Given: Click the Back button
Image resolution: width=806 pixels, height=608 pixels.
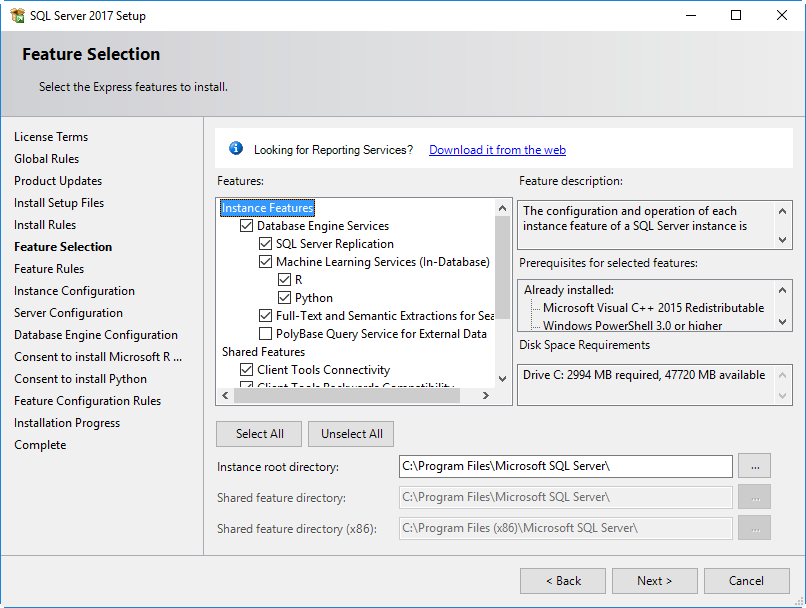Looking at the screenshot, I should pos(563,581).
